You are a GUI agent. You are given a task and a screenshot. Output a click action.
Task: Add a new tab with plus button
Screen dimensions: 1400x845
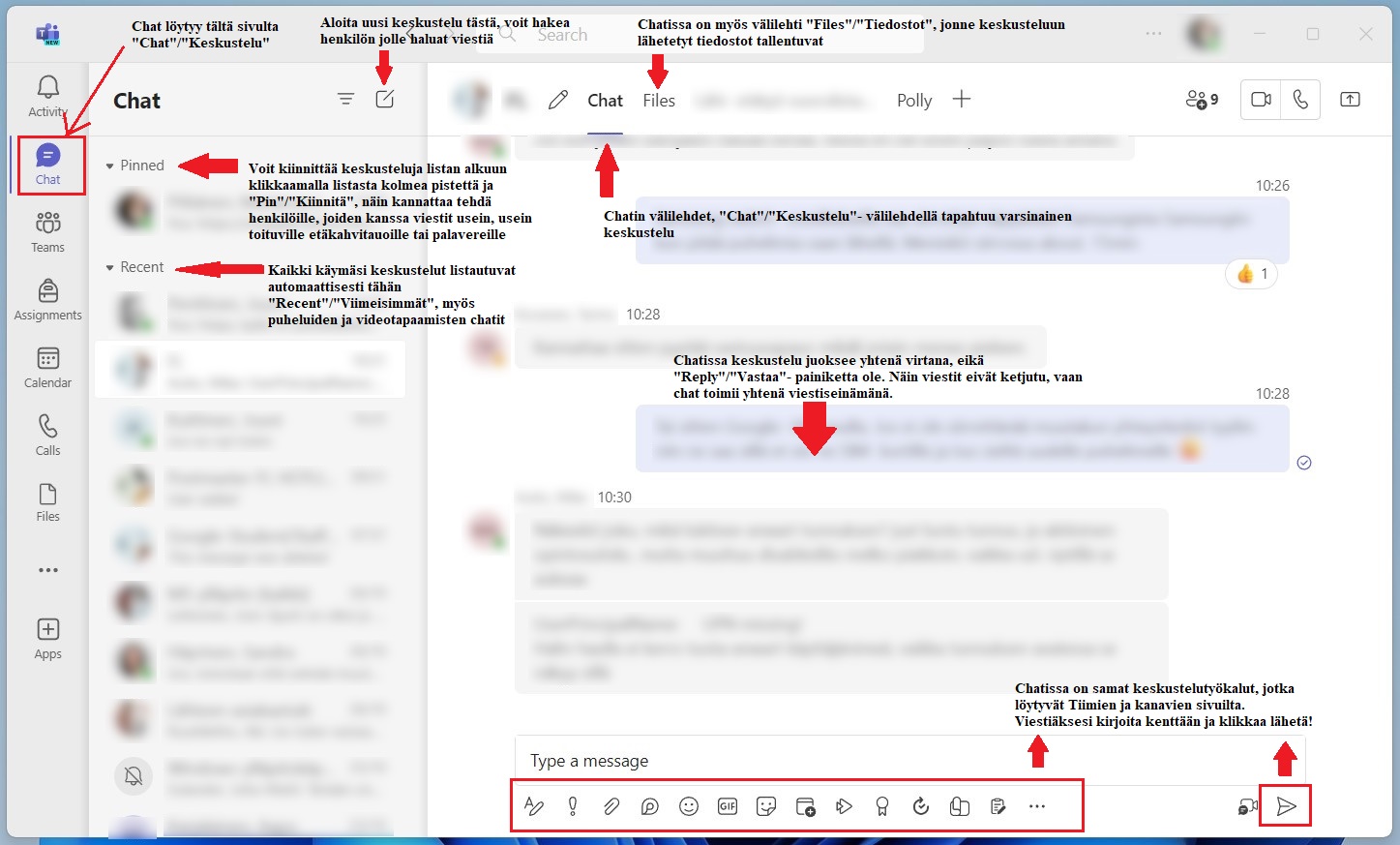tap(962, 100)
